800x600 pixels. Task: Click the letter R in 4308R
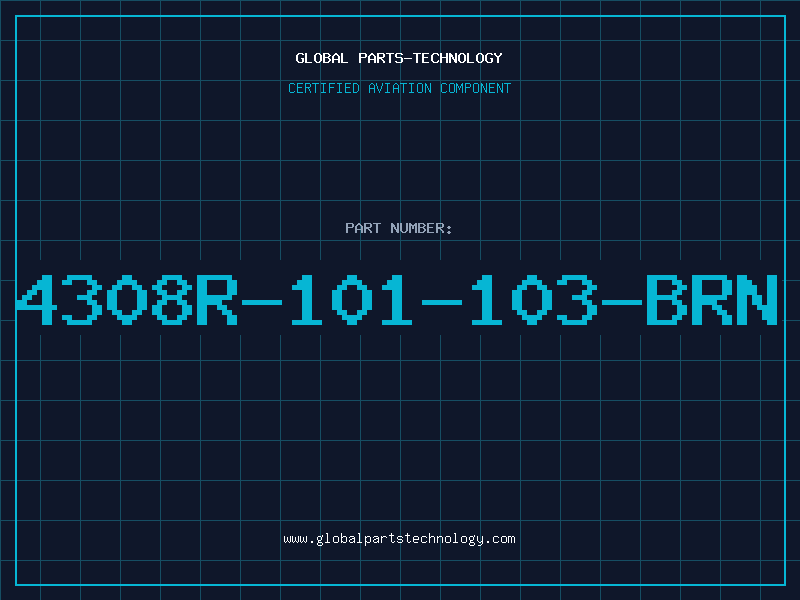[217, 300]
